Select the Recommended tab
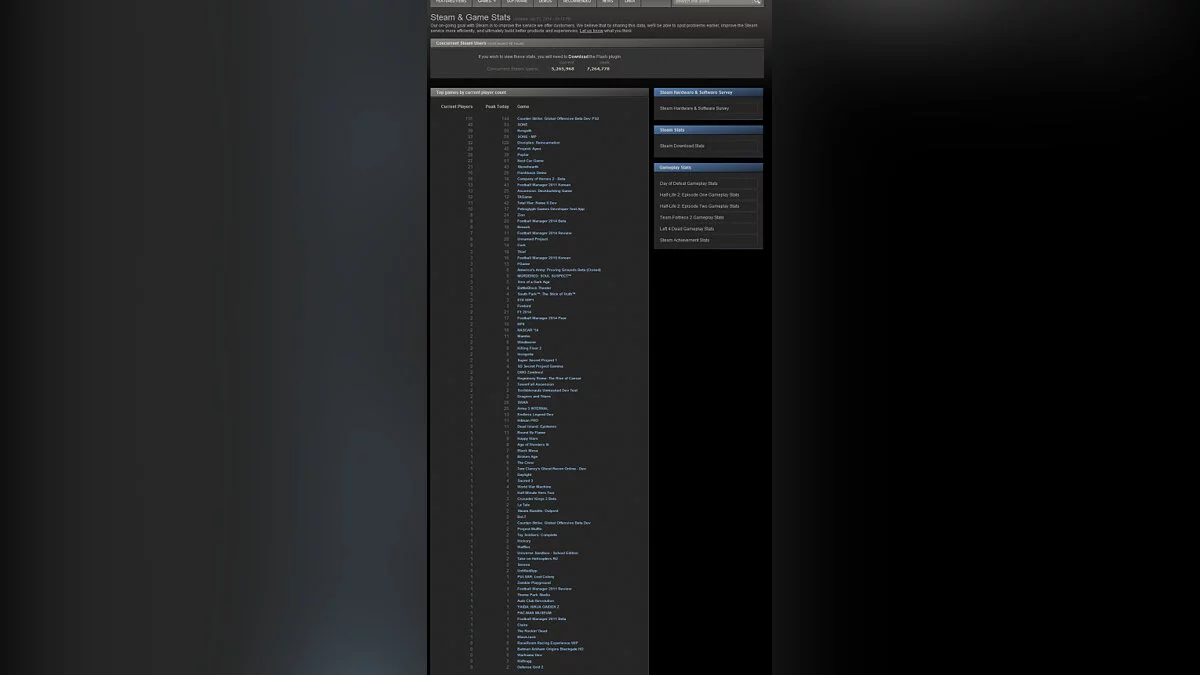Viewport: 1200px width, 675px height. coord(577,2)
